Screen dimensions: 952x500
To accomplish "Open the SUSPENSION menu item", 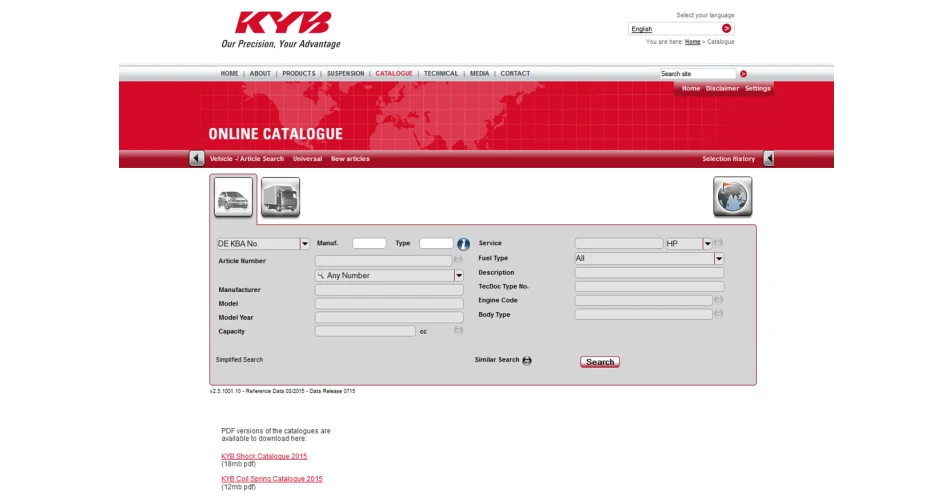I will (345, 73).
